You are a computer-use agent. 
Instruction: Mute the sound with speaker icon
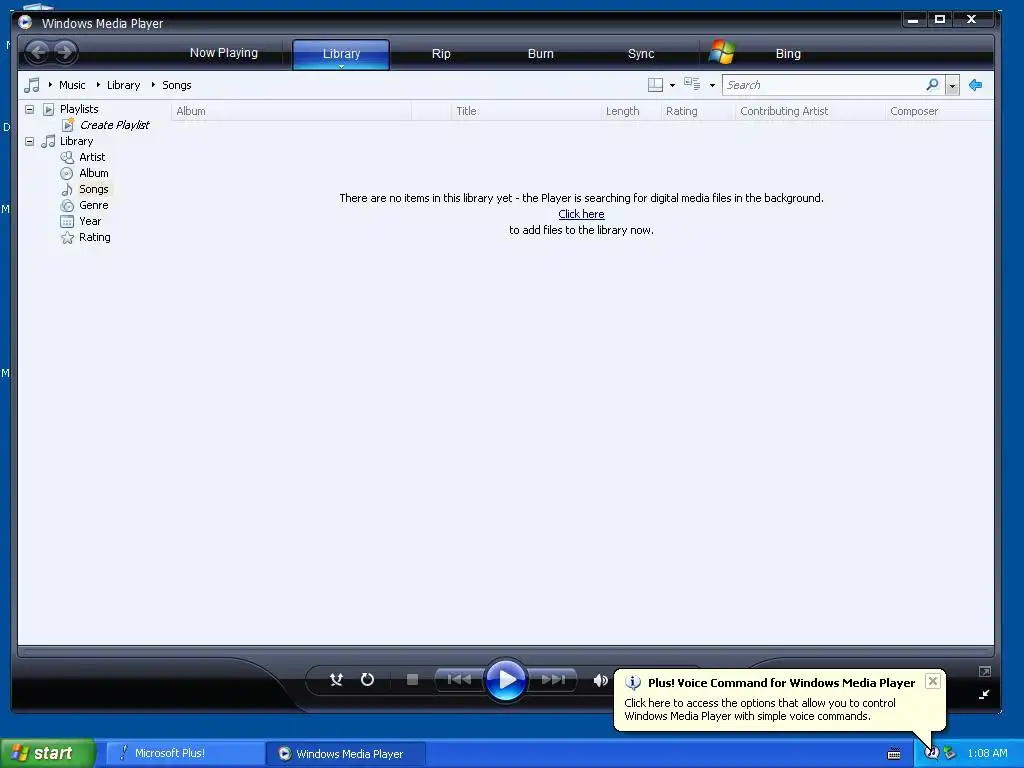[x=600, y=680]
